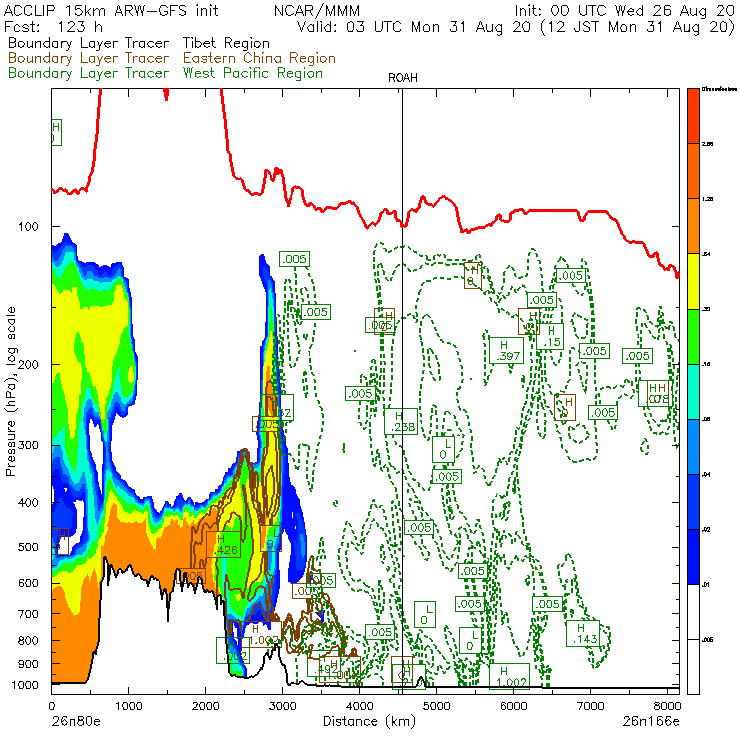Click the colorbar label .01
Screen dimensions: 740x740
706,585
